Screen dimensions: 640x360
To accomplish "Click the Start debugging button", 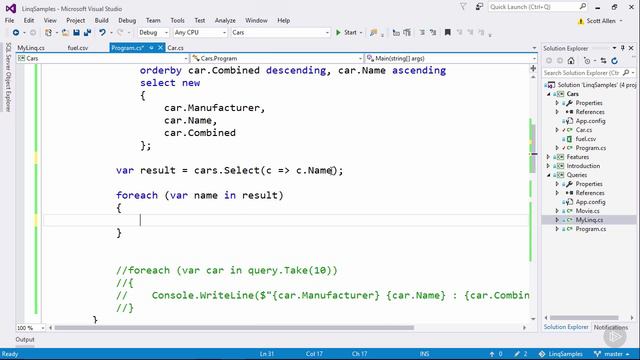I will click(347, 33).
